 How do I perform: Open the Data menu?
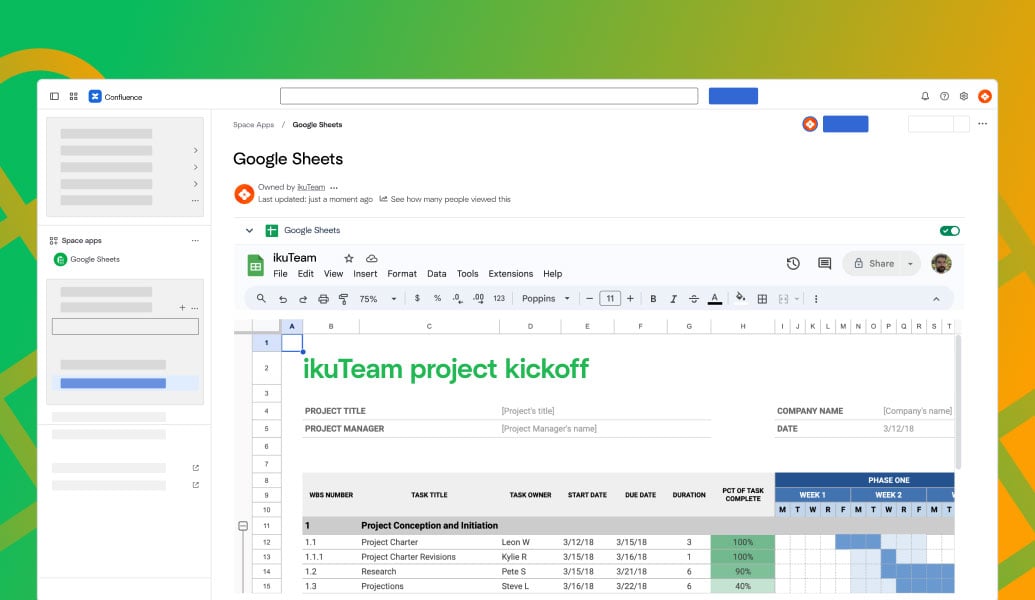click(x=436, y=273)
